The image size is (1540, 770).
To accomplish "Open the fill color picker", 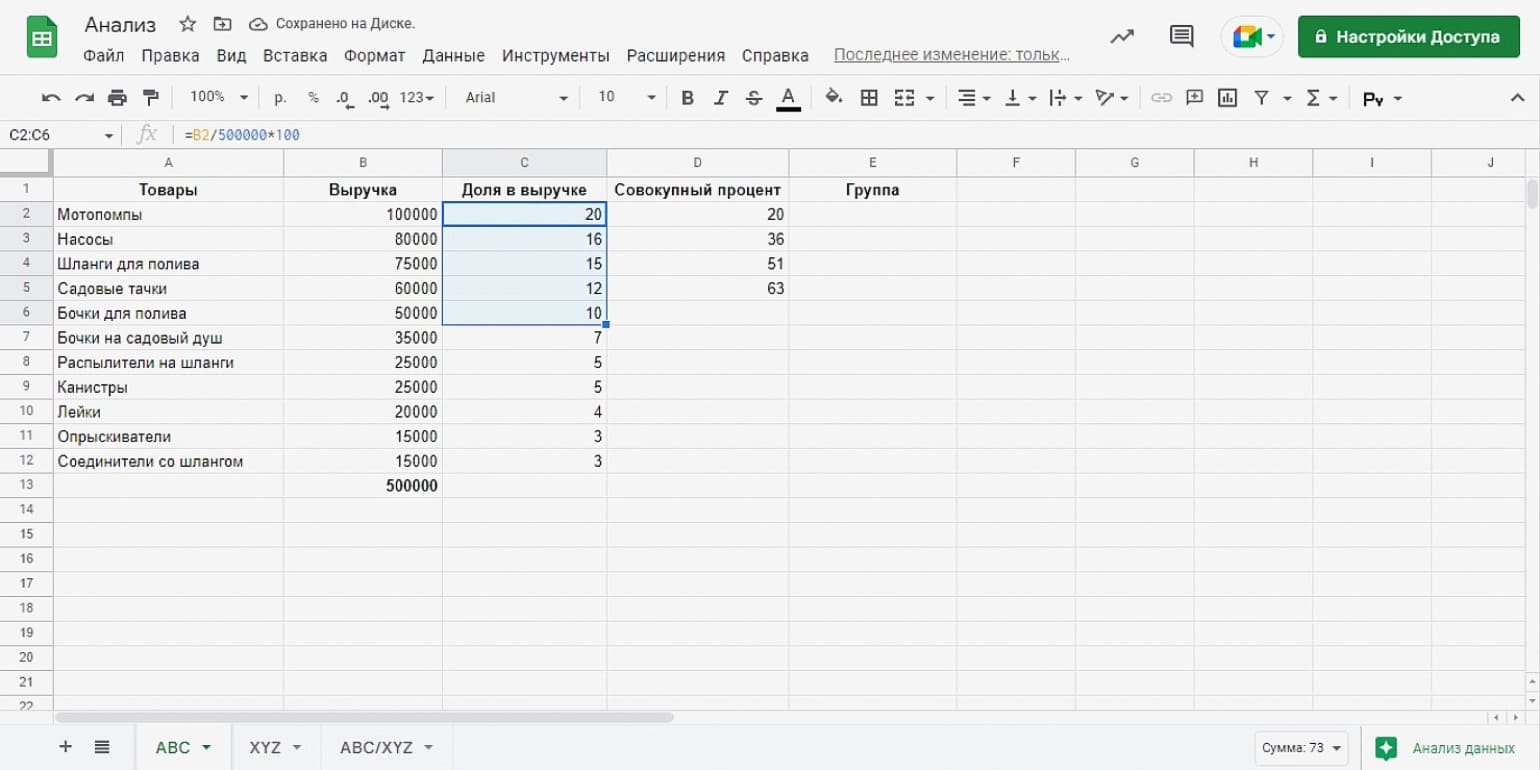I will point(833,98).
